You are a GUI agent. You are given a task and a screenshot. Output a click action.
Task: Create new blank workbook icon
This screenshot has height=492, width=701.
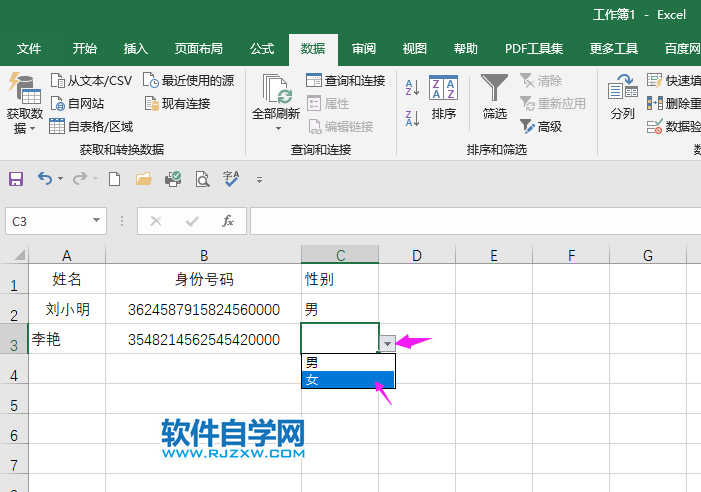point(114,179)
